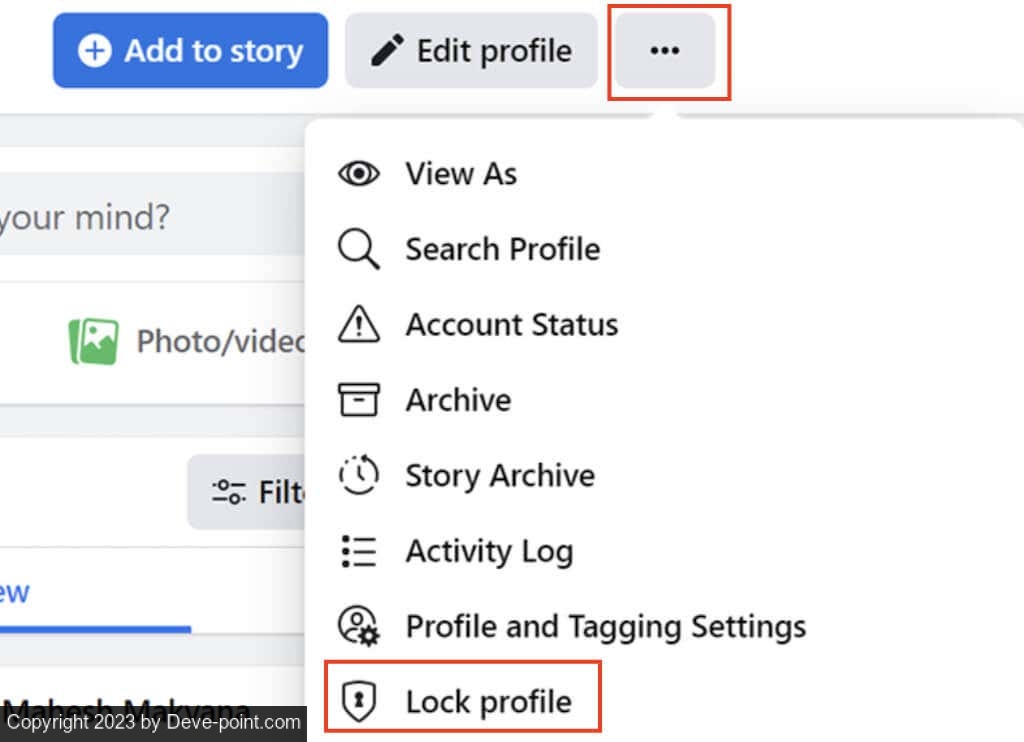Click the Lock profile shield icon
The height and width of the screenshot is (742, 1024).
point(359,701)
